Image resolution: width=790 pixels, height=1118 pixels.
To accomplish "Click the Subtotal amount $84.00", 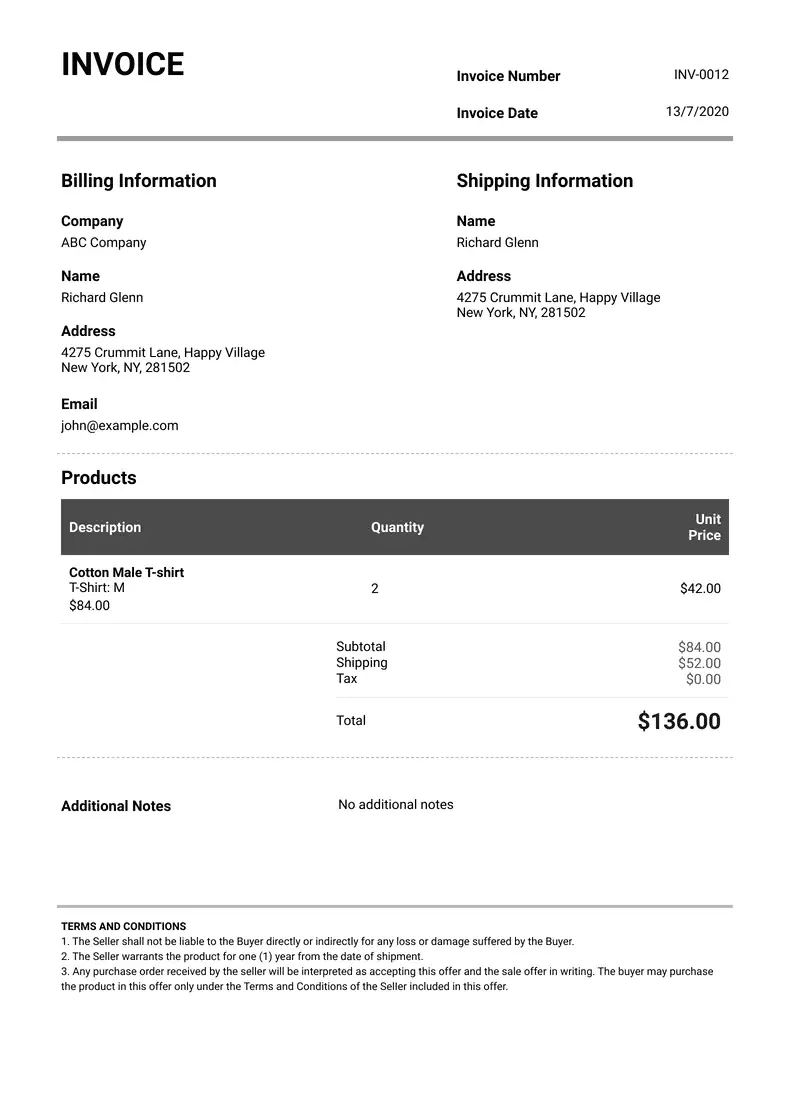I will [699, 648].
